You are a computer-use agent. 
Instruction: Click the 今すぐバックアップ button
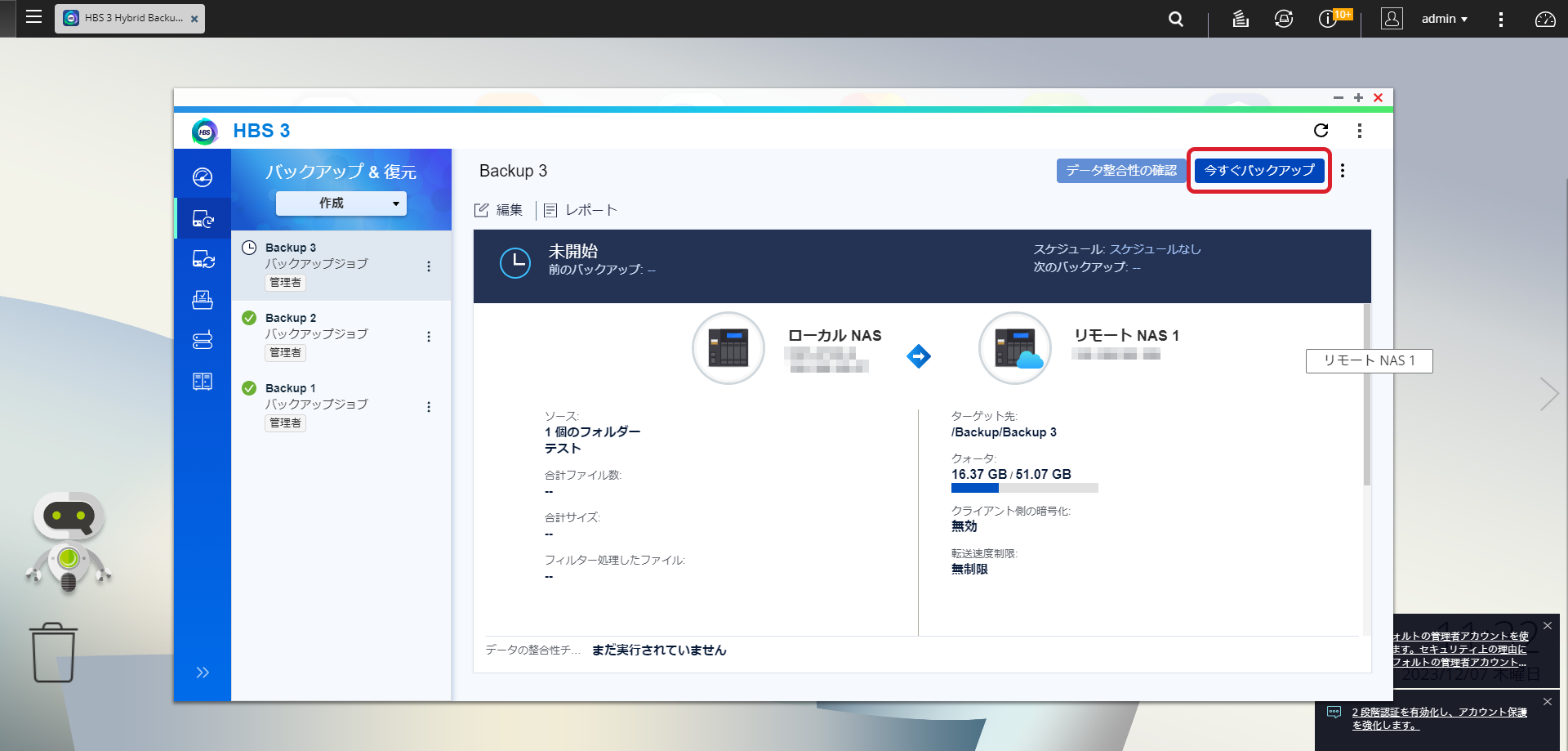(1259, 170)
